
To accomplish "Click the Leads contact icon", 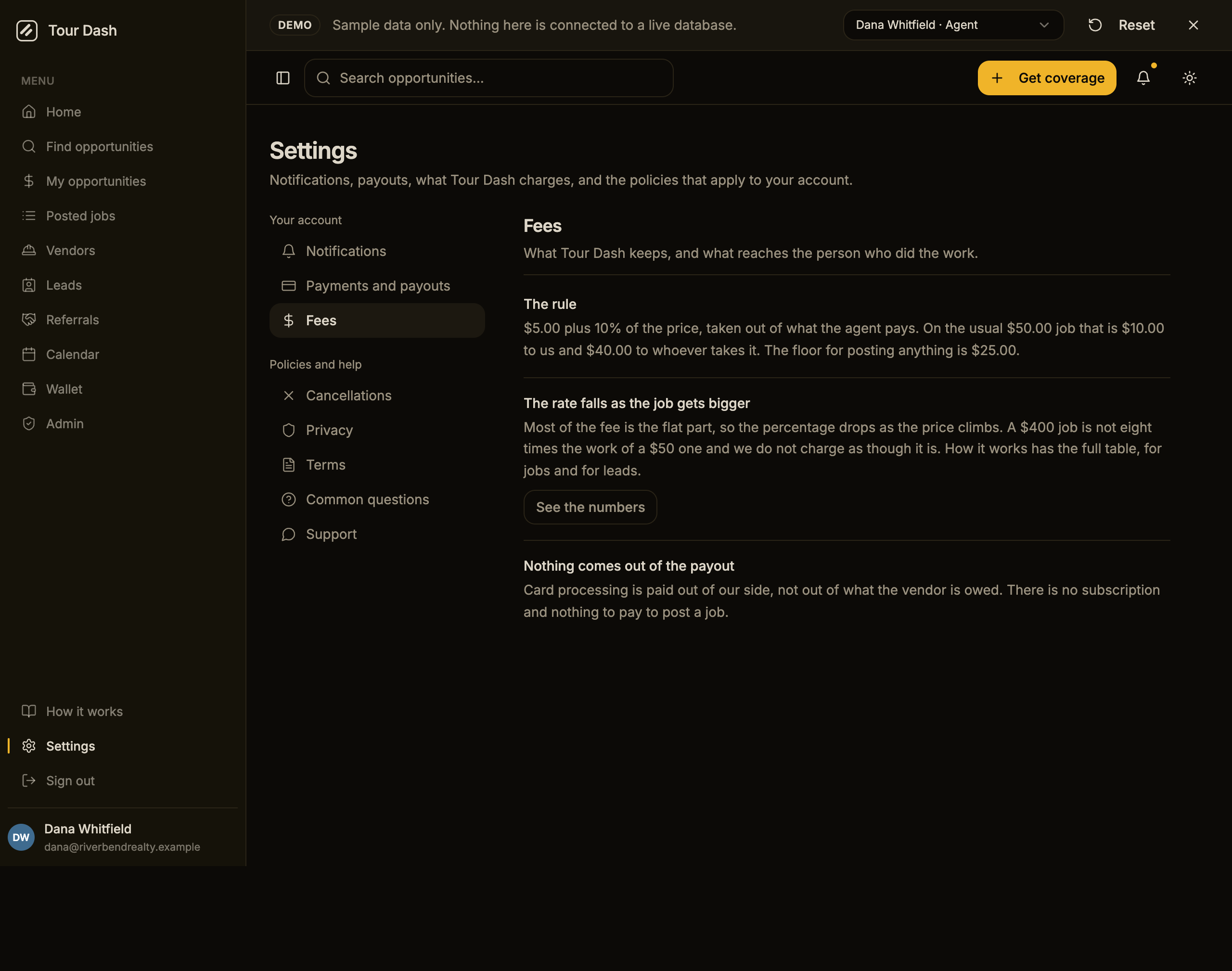I will coord(28,285).
